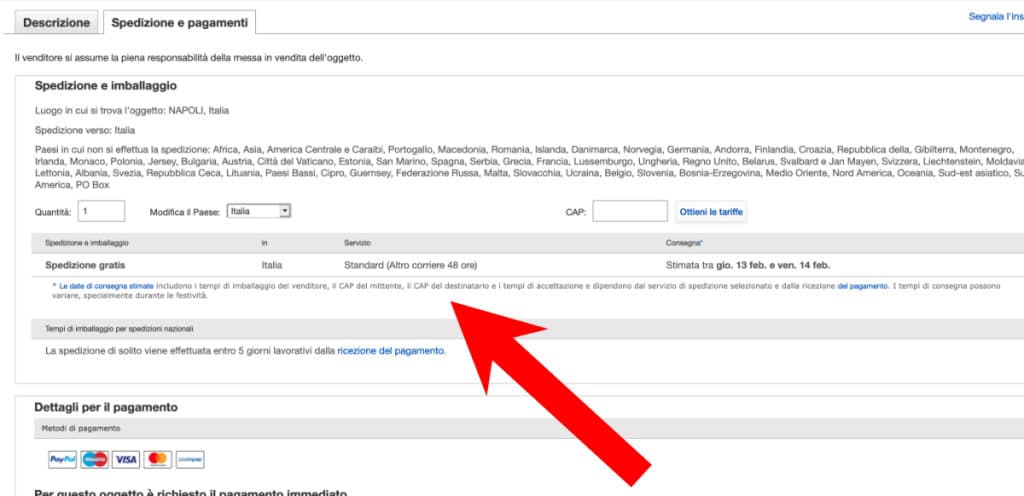Open the Le date di consegna stimate link

tap(106, 286)
